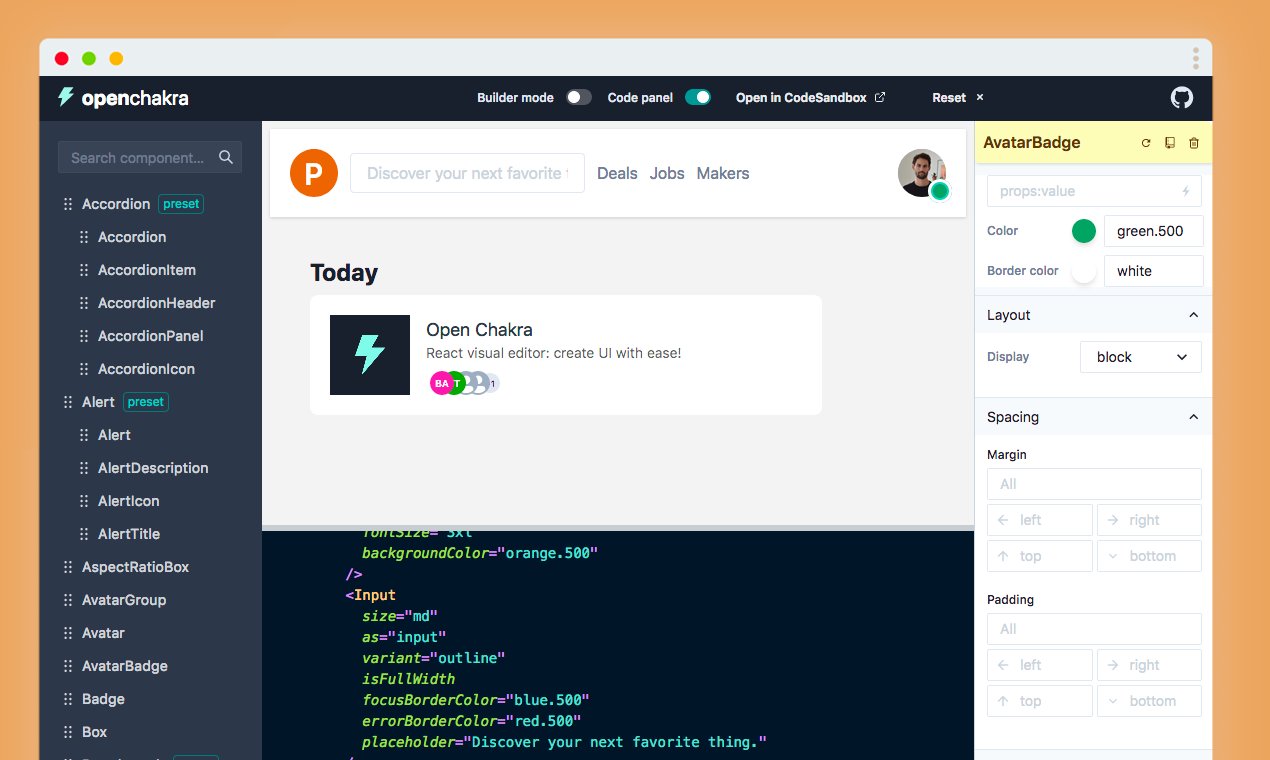Click the Open Chakra lightning thumbnail card image
This screenshot has width=1270, height=760.
[370, 355]
